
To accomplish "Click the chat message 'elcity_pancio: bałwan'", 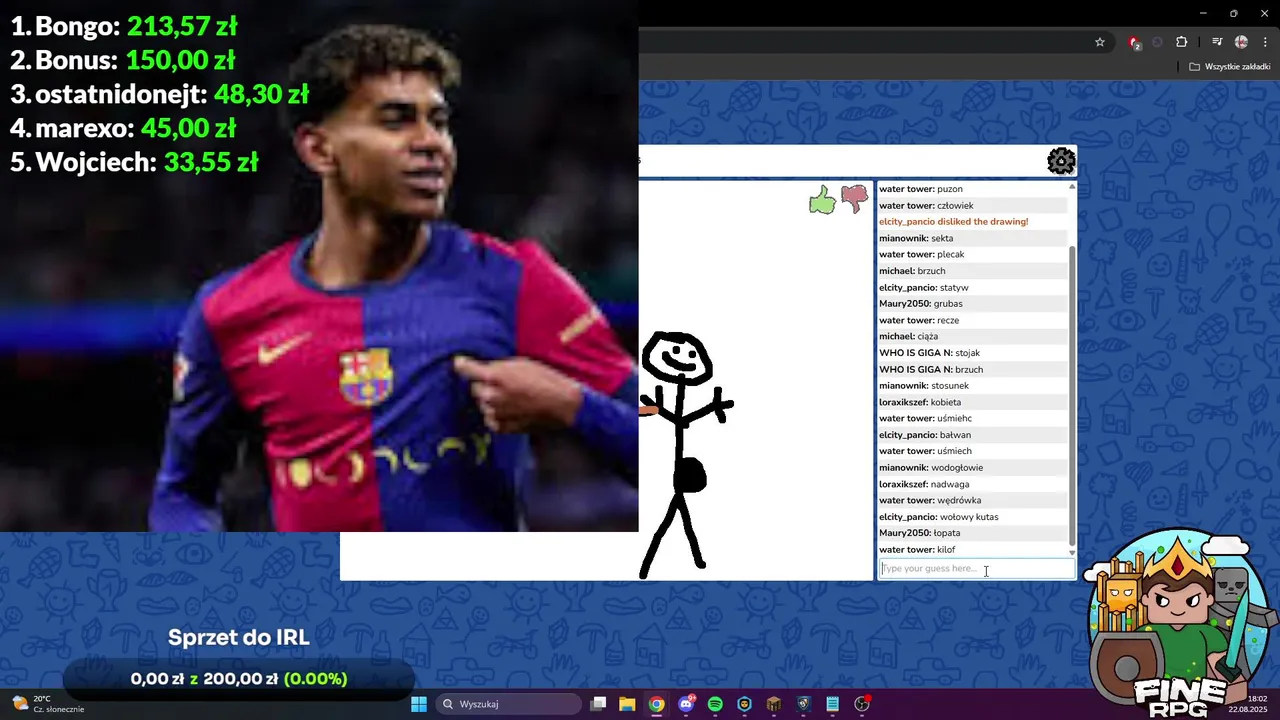I will [925, 435].
